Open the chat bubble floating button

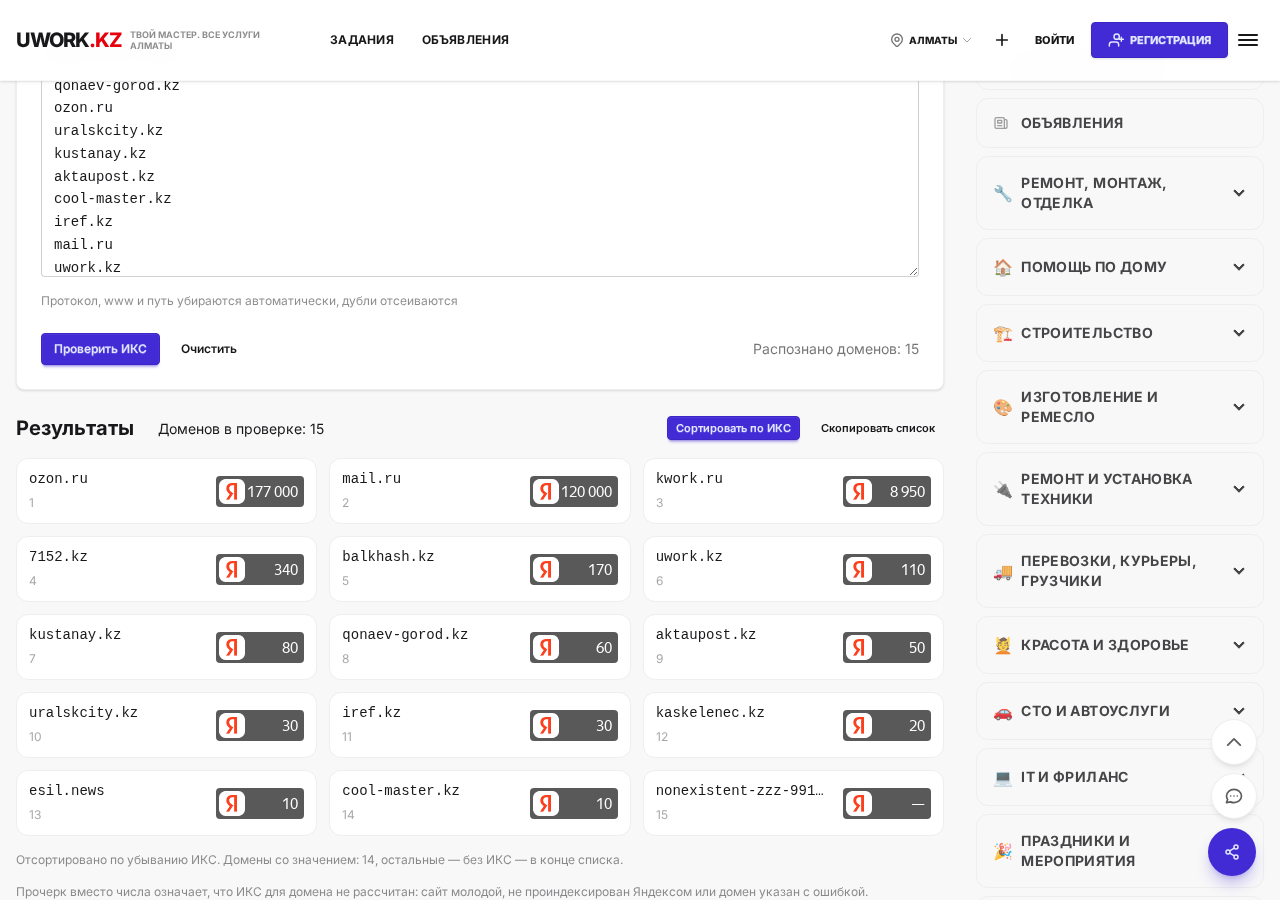click(1234, 796)
